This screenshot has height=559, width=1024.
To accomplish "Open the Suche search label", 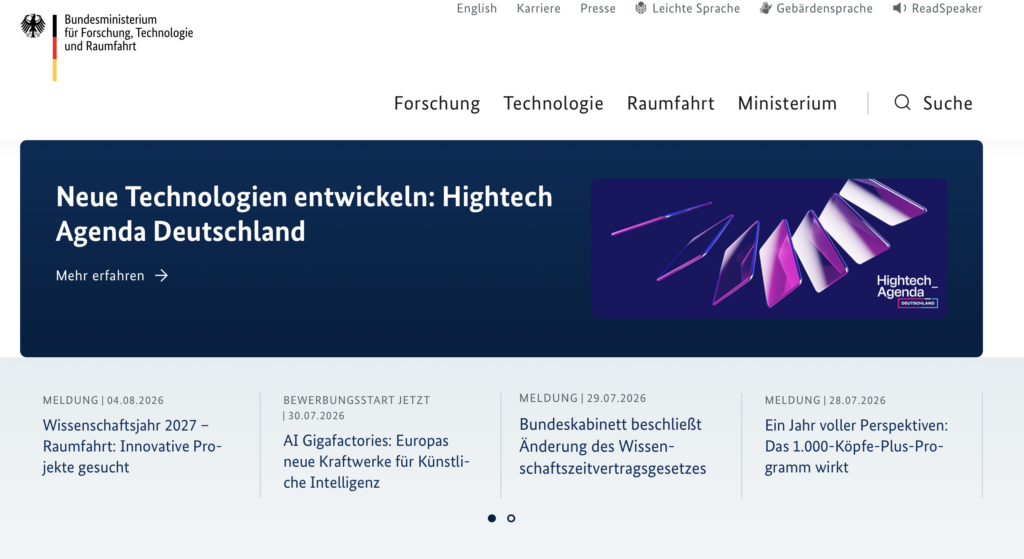I will (x=948, y=103).
